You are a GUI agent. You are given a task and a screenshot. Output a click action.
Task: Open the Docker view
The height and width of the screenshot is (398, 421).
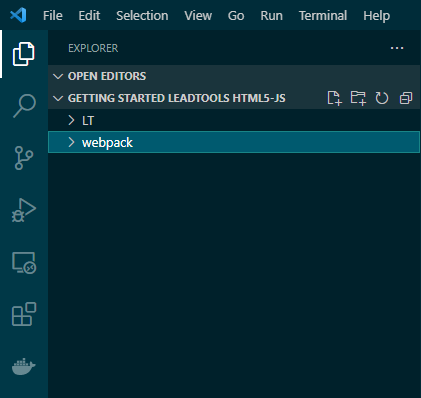24,366
